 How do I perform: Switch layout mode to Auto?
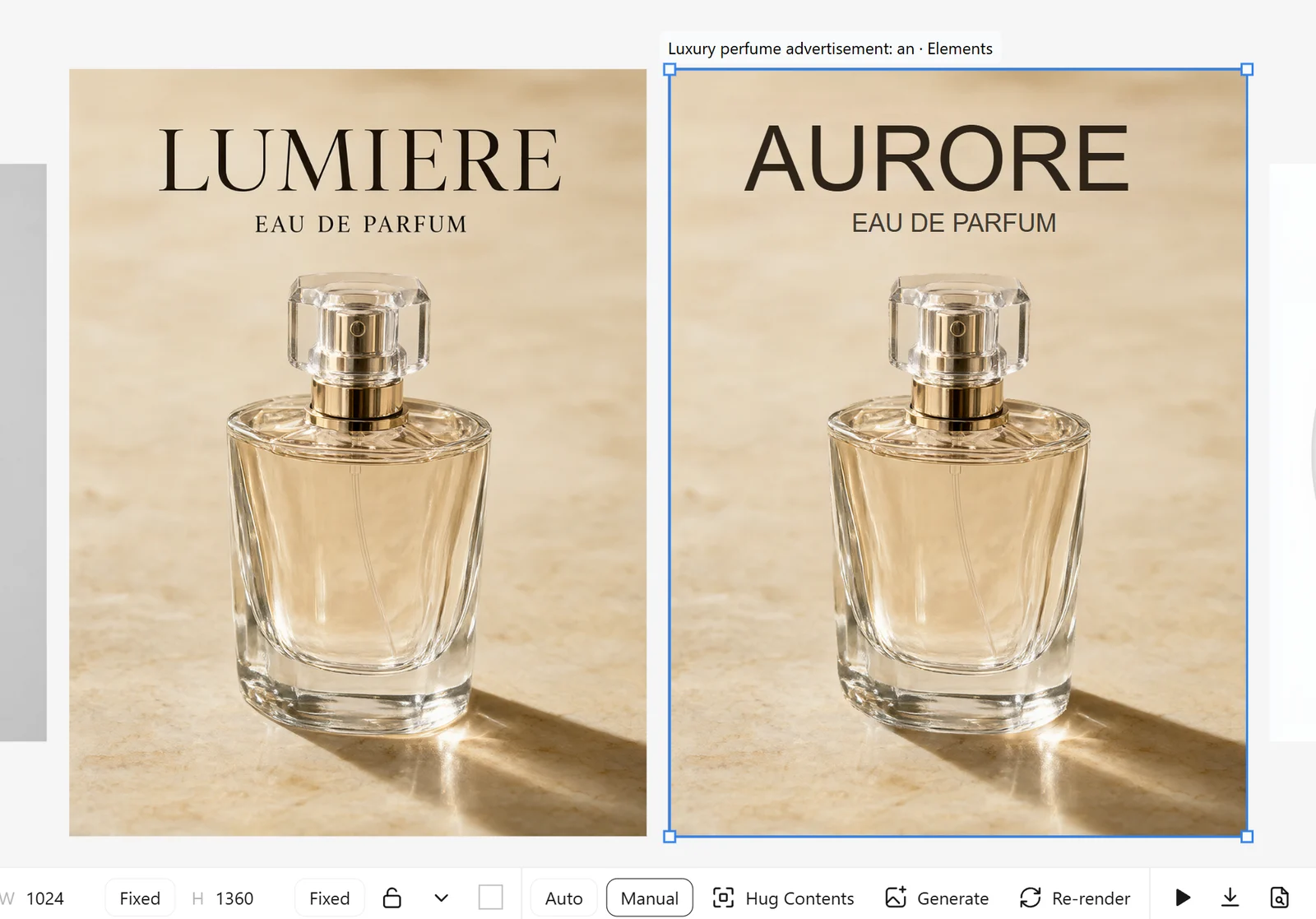pyautogui.click(x=563, y=898)
